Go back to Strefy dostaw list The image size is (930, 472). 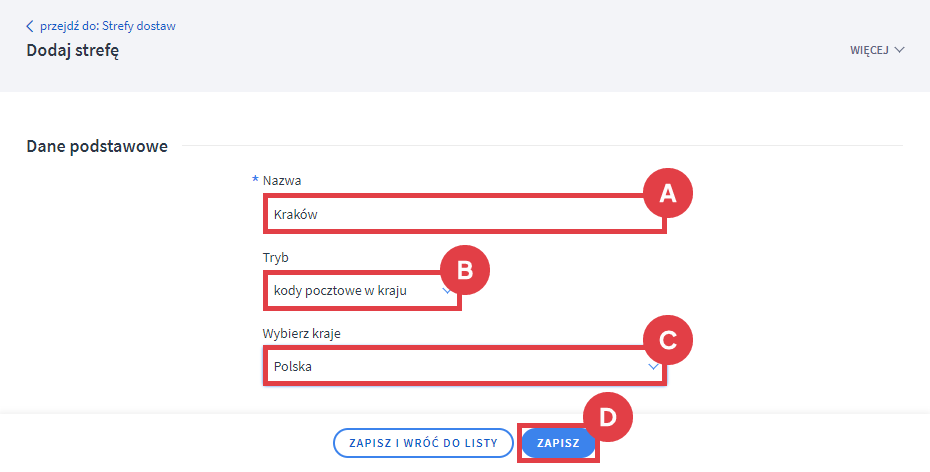coord(107,26)
